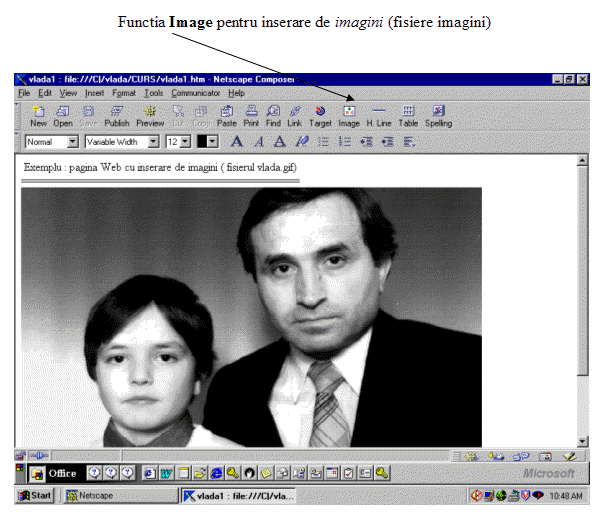Run the Spelling checker icon
The image size is (612, 524).
[x=438, y=115]
